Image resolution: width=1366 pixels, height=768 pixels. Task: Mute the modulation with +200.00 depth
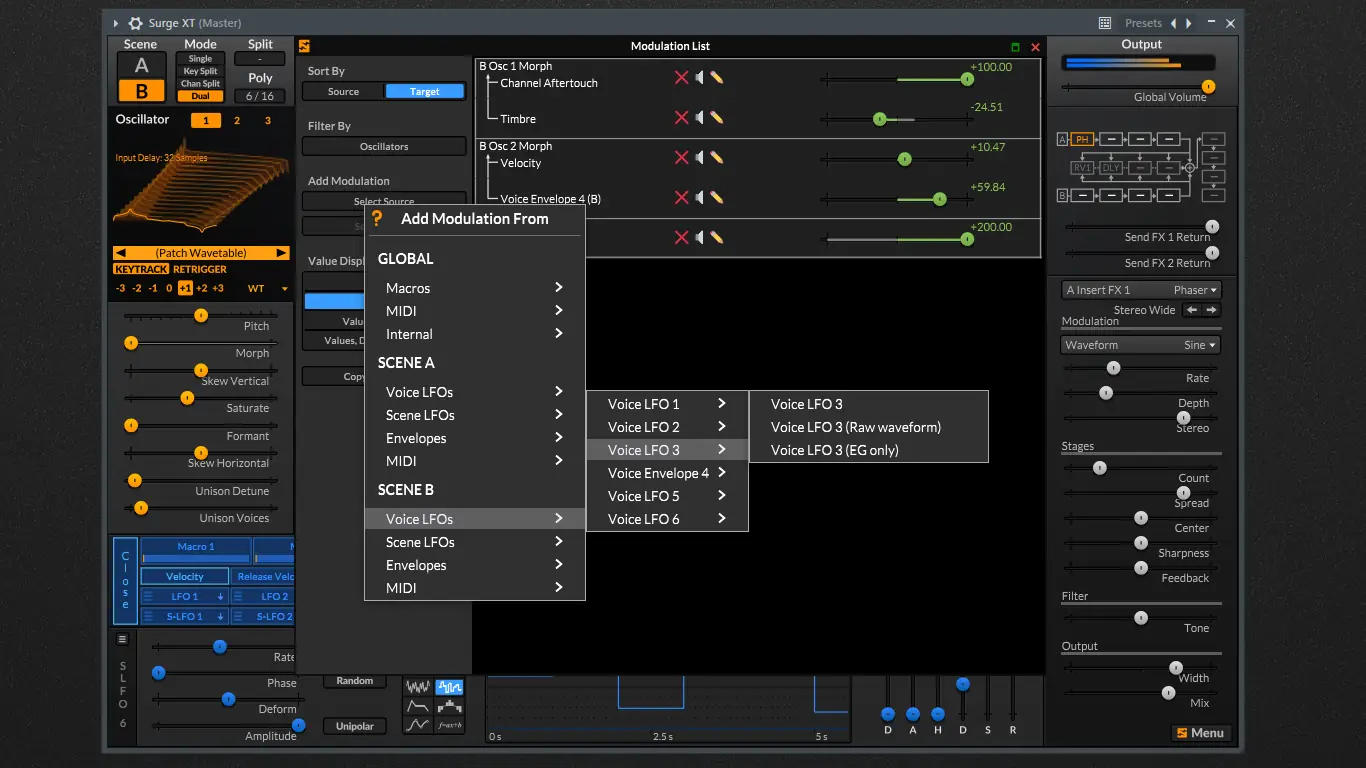[700, 238]
